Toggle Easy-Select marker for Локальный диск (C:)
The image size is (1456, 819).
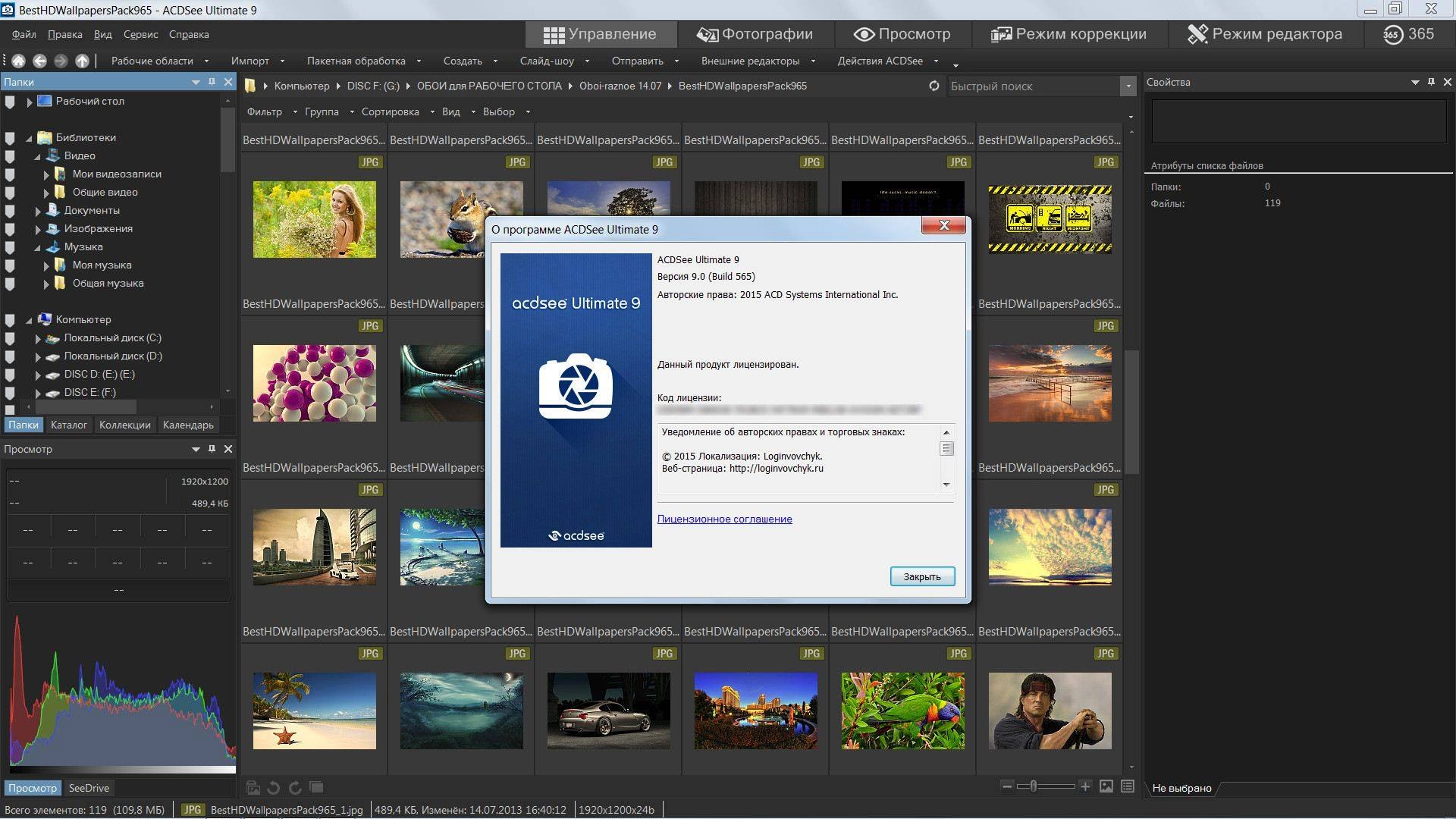[10, 338]
